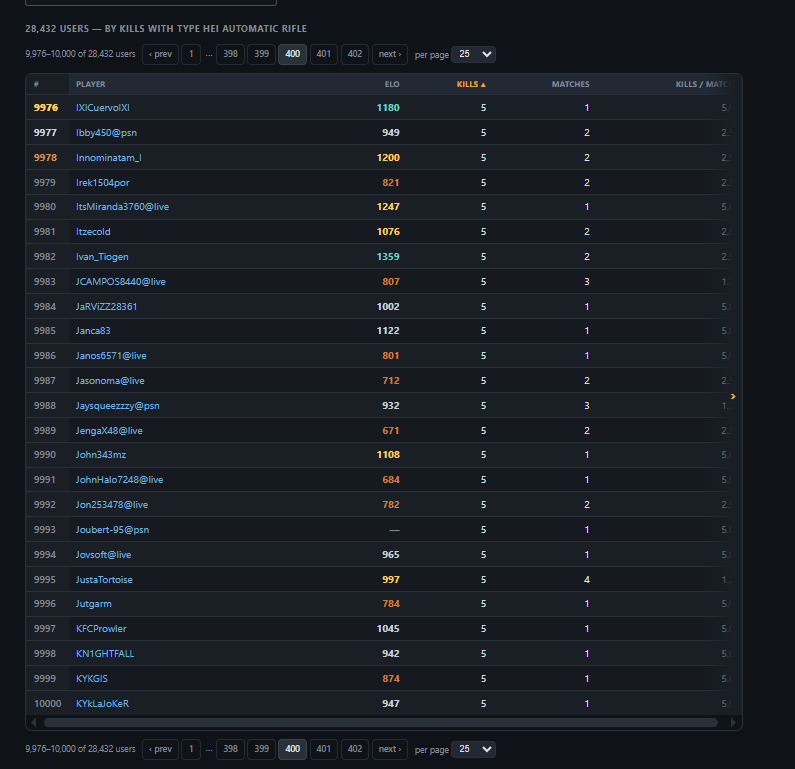Viewport: 795px width, 769px height.
Task: Go to next page using top pager
Action: click(390, 54)
